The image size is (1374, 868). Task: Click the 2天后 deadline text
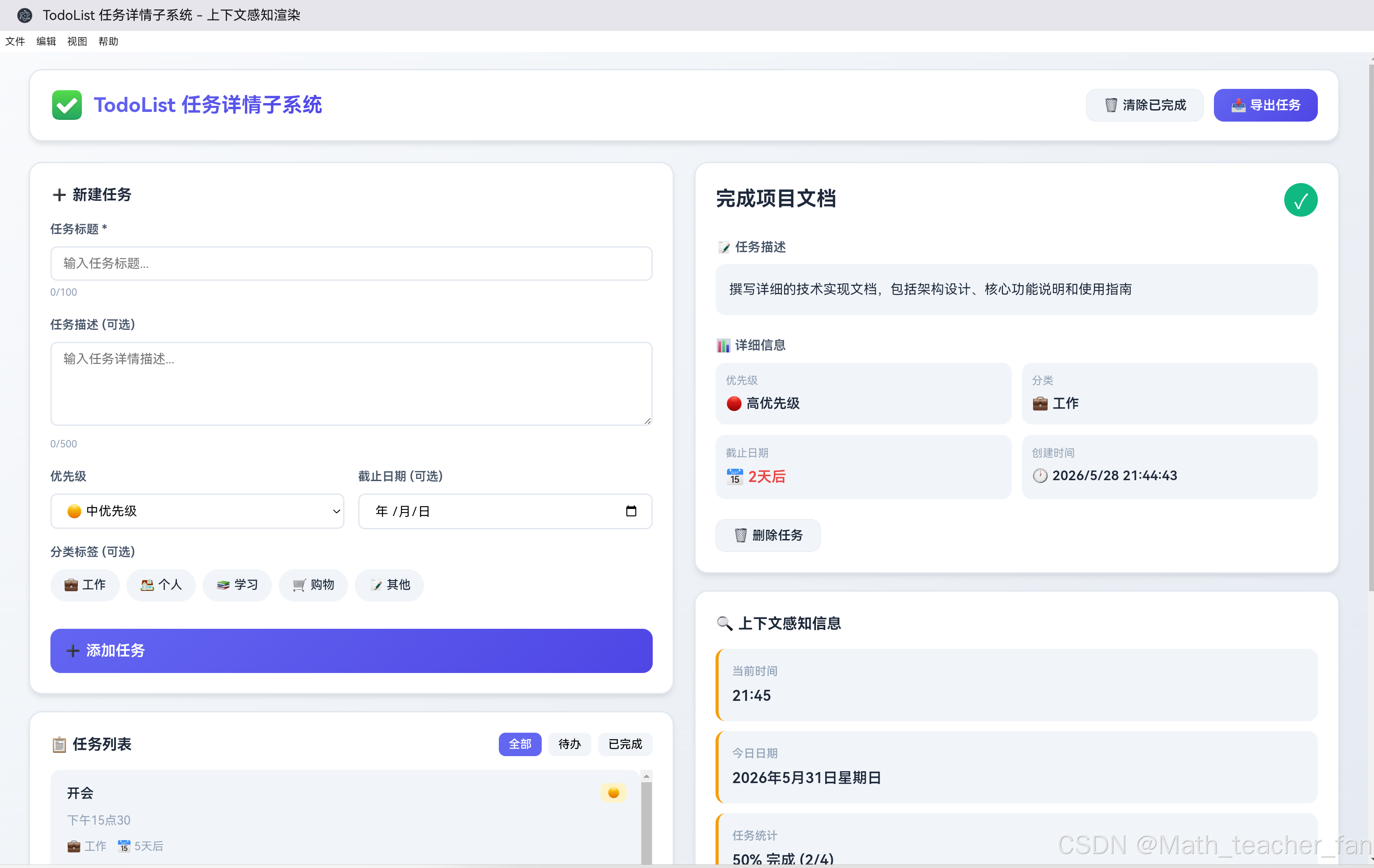pyautogui.click(x=766, y=477)
